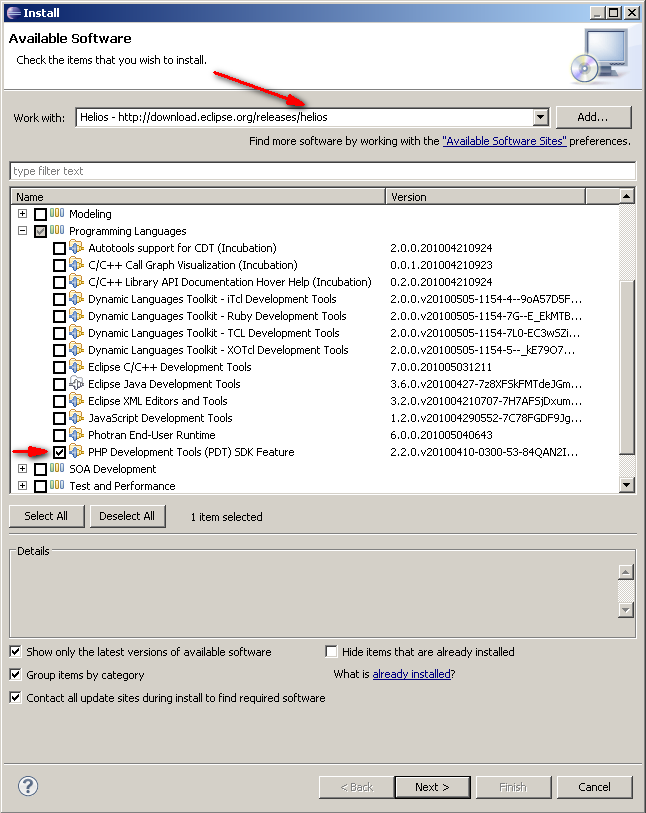Click the Cancel button

[x=595, y=787]
